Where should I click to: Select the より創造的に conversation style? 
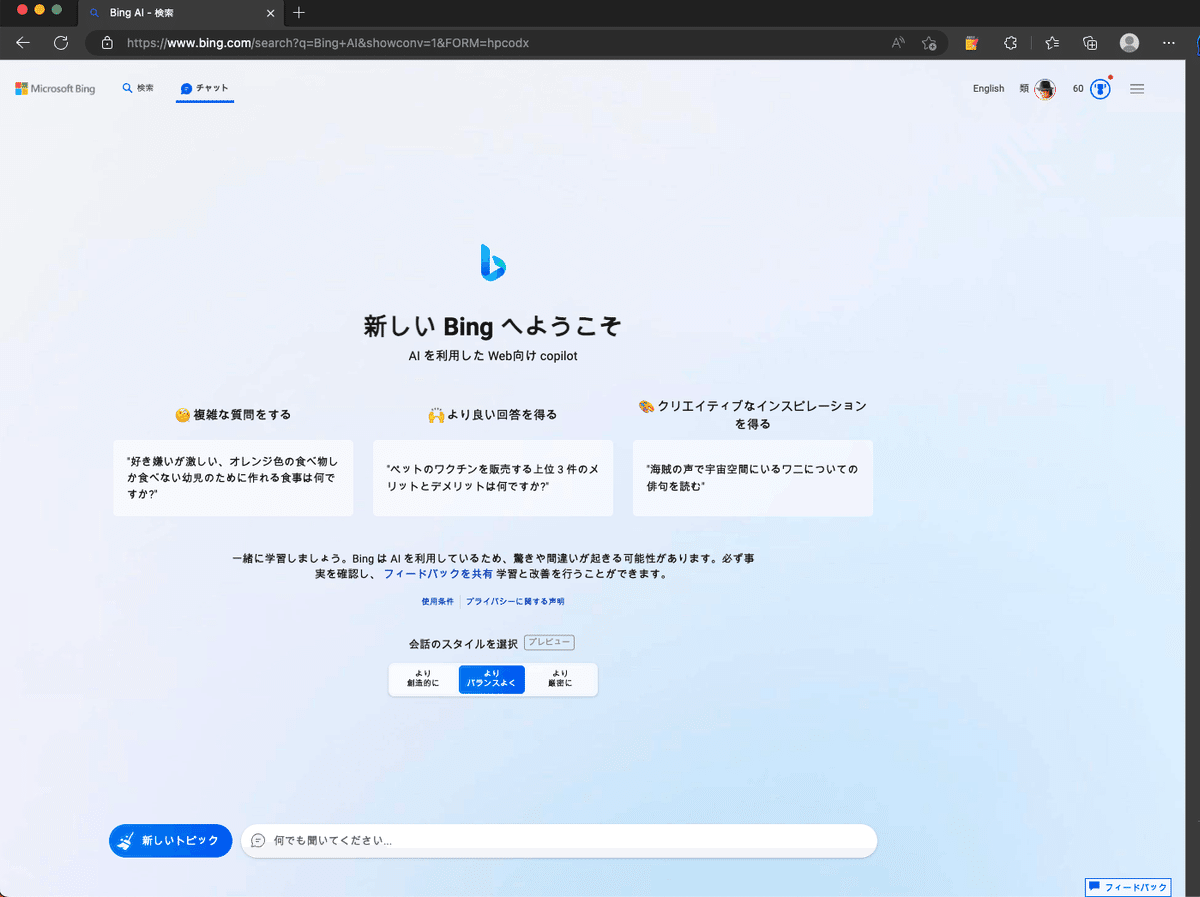pos(423,679)
